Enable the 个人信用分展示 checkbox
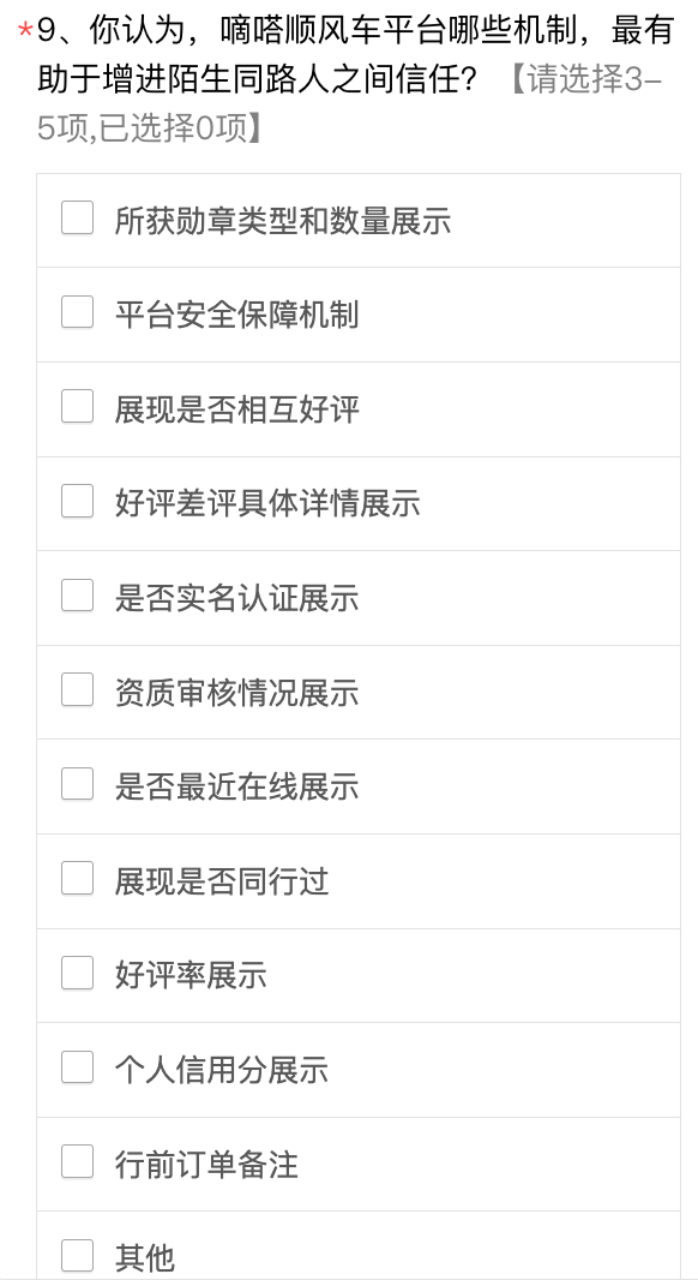Viewport: 698px width, 1280px height. [77, 1068]
